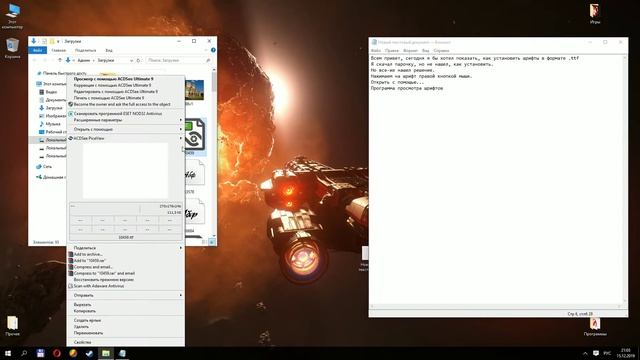Open taskbar search magnifier
The height and width of the screenshot is (360, 640).
(24, 353)
